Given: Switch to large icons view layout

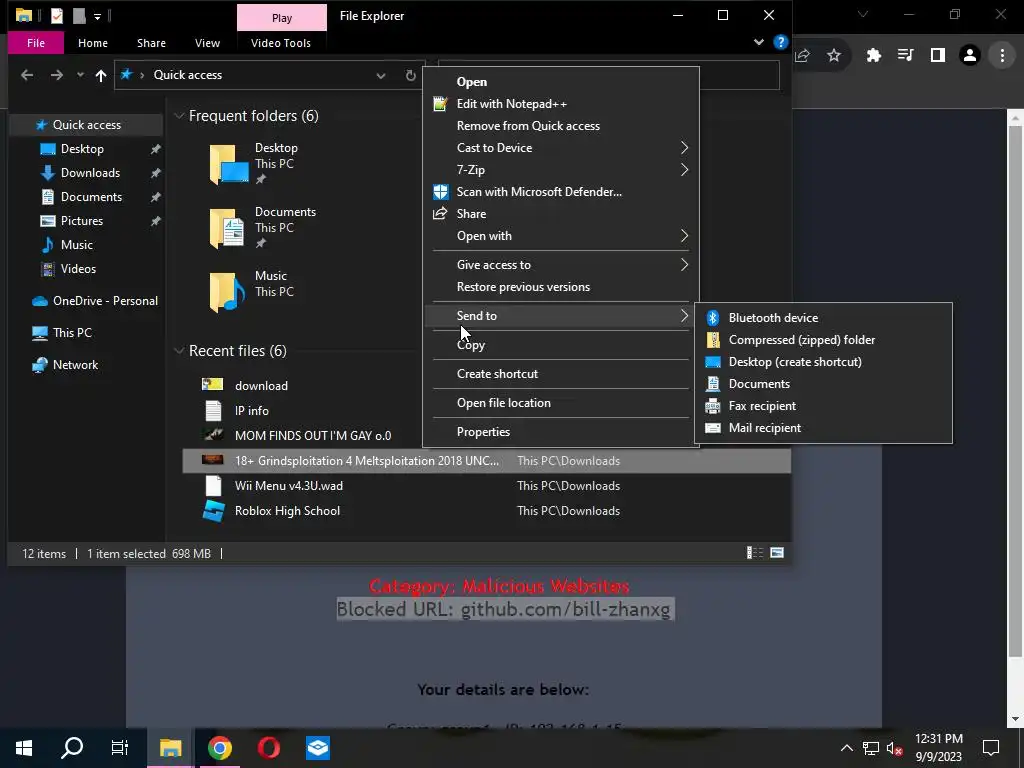Looking at the screenshot, I should 776,553.
